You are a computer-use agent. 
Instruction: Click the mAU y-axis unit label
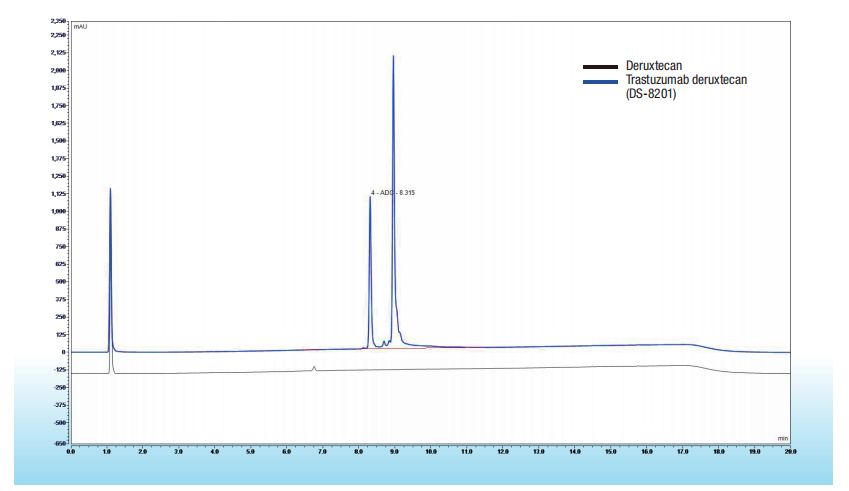click(x=80, y=26)
